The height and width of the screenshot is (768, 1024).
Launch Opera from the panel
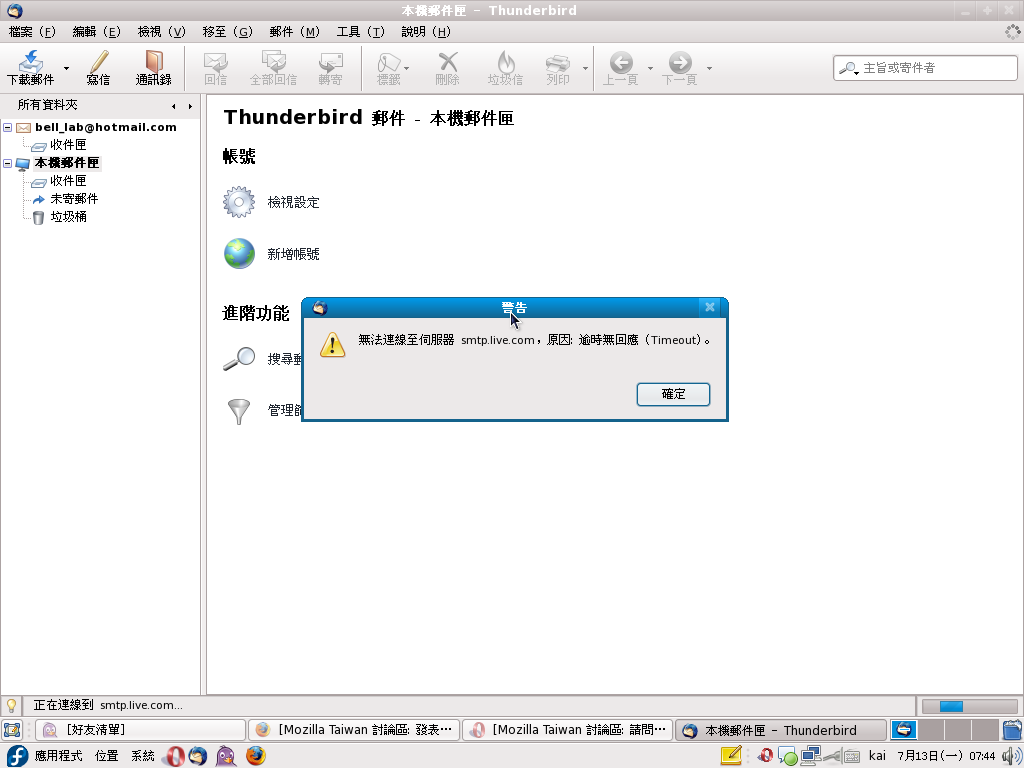coord(174,756)
